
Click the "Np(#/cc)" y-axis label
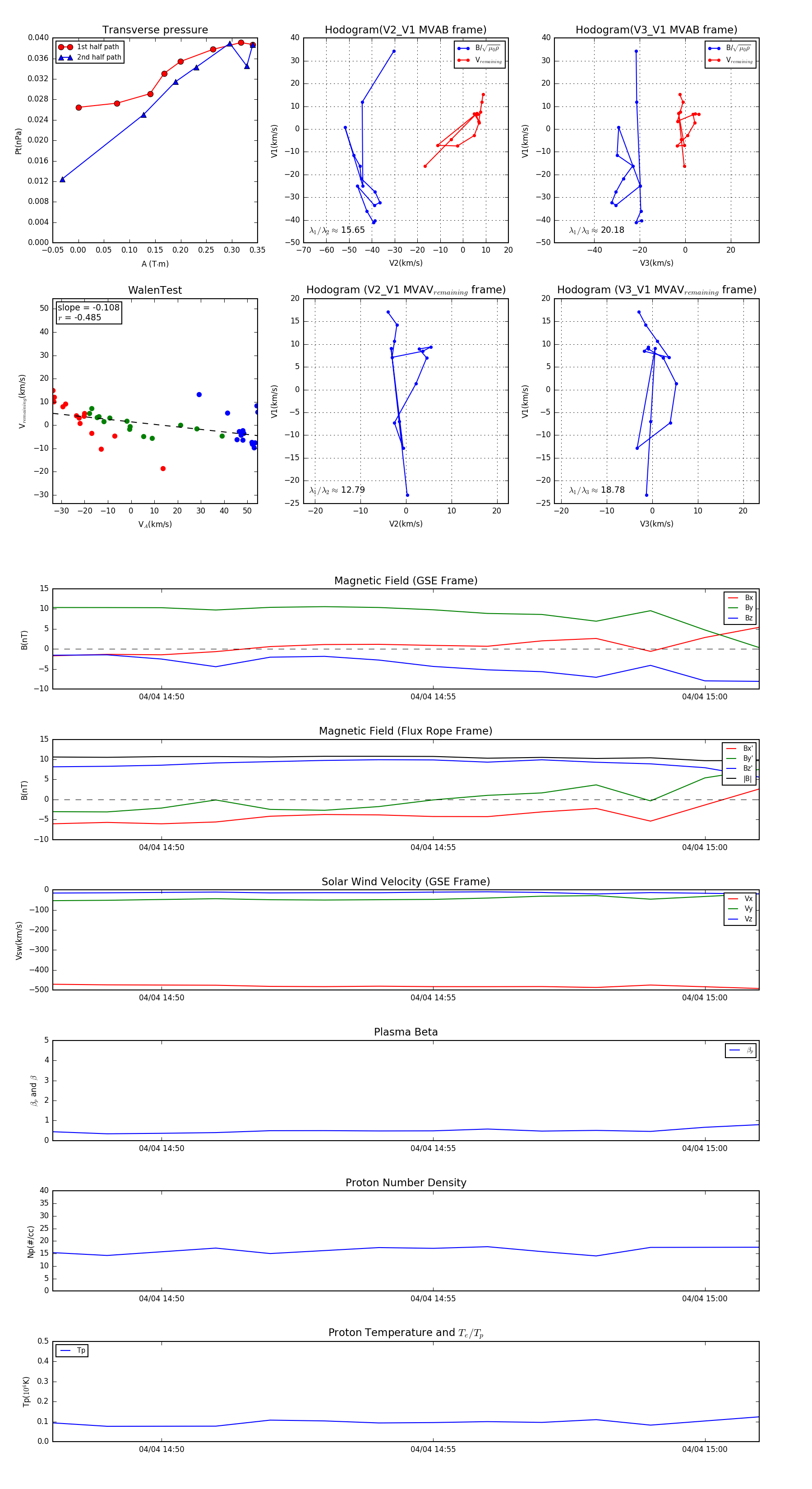point(31,1242)
